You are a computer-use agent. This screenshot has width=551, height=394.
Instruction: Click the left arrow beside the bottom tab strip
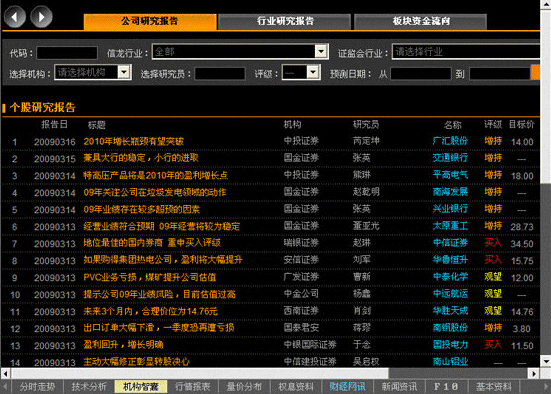coord(5,387)
